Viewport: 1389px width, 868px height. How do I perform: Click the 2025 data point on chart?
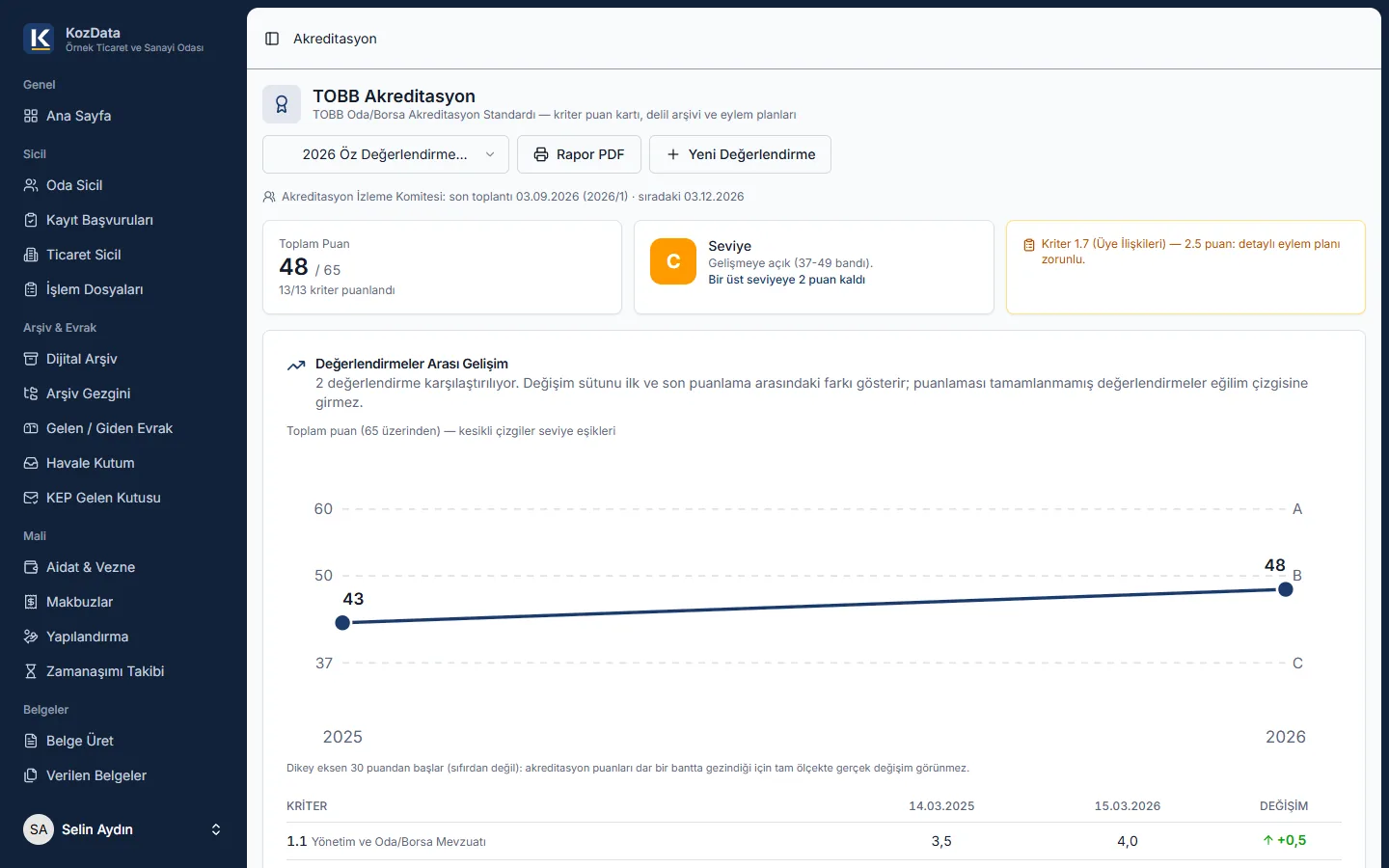(342, 623)
